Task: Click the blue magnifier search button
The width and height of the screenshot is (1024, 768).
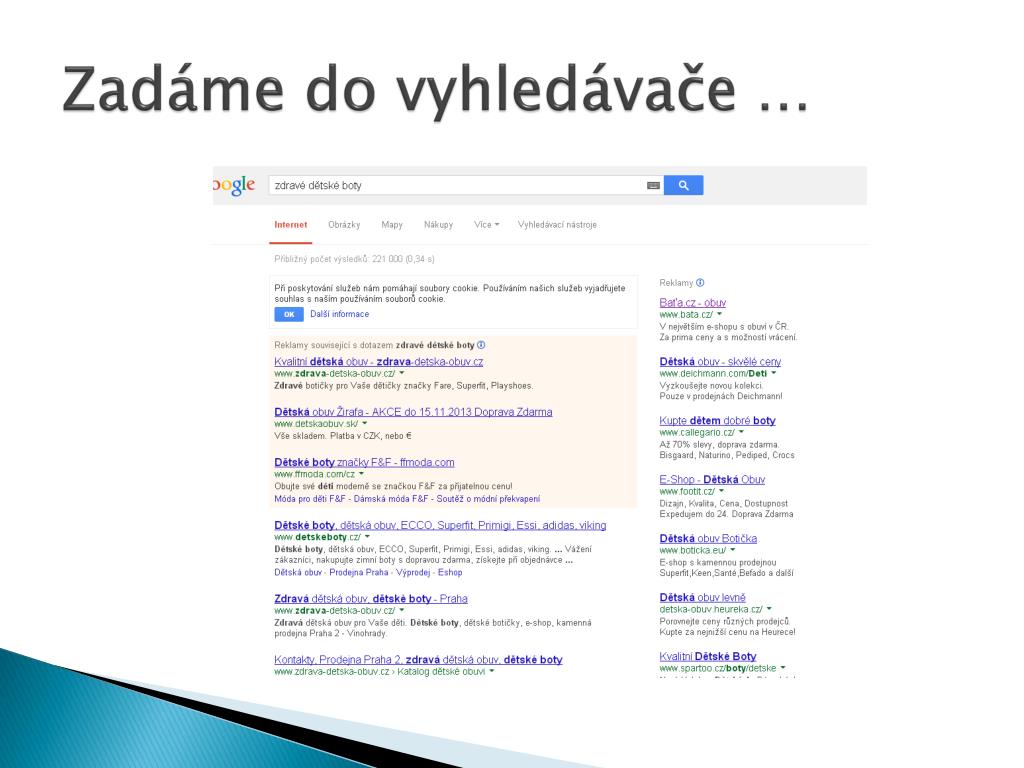Action: [x=683, y=185]
